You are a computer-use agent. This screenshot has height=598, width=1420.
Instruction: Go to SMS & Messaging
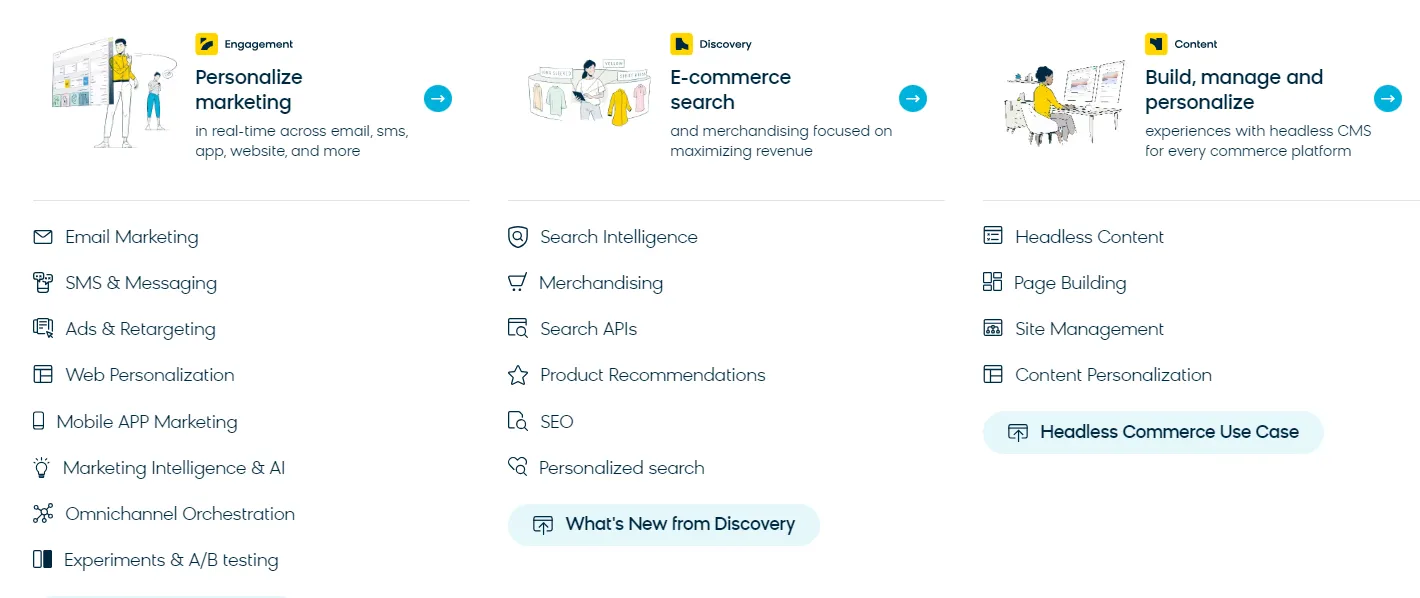pyautogui.click(x=140, y=283)
